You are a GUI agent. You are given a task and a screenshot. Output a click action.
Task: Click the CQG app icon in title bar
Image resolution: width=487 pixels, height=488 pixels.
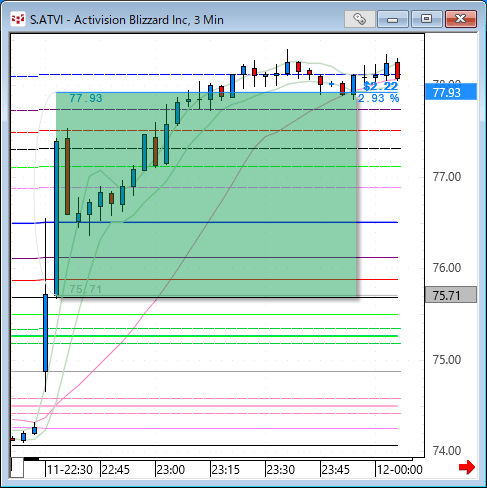point(18,20)
